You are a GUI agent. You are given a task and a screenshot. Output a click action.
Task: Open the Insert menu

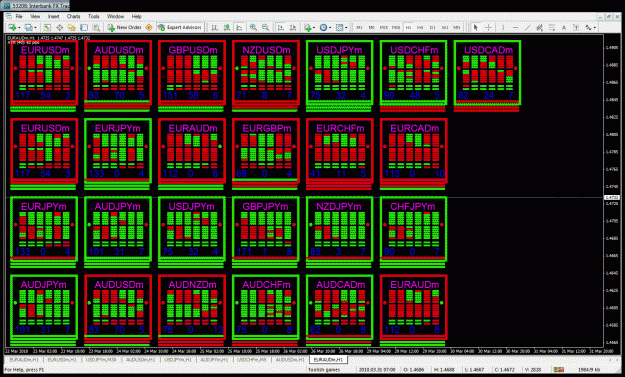coord(53,16)
